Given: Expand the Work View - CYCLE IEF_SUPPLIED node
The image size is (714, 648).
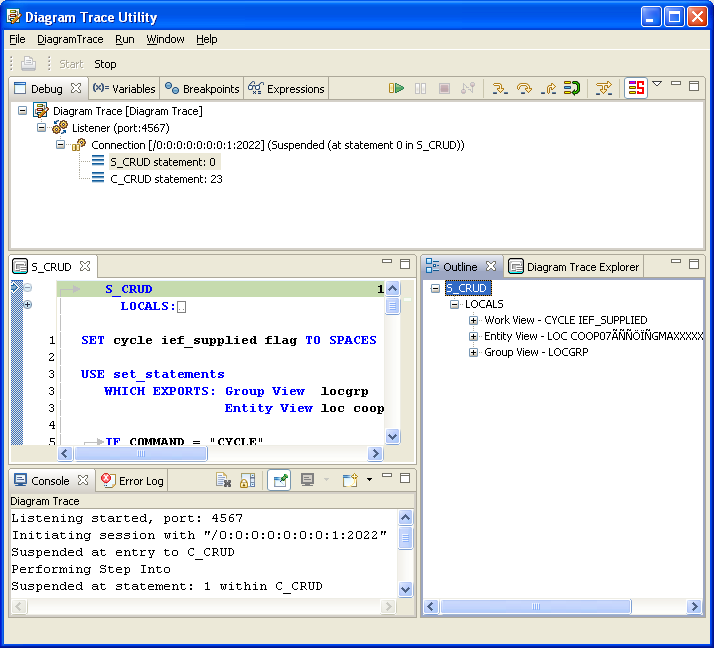Looking at the screenshot, I should [474, 321].
